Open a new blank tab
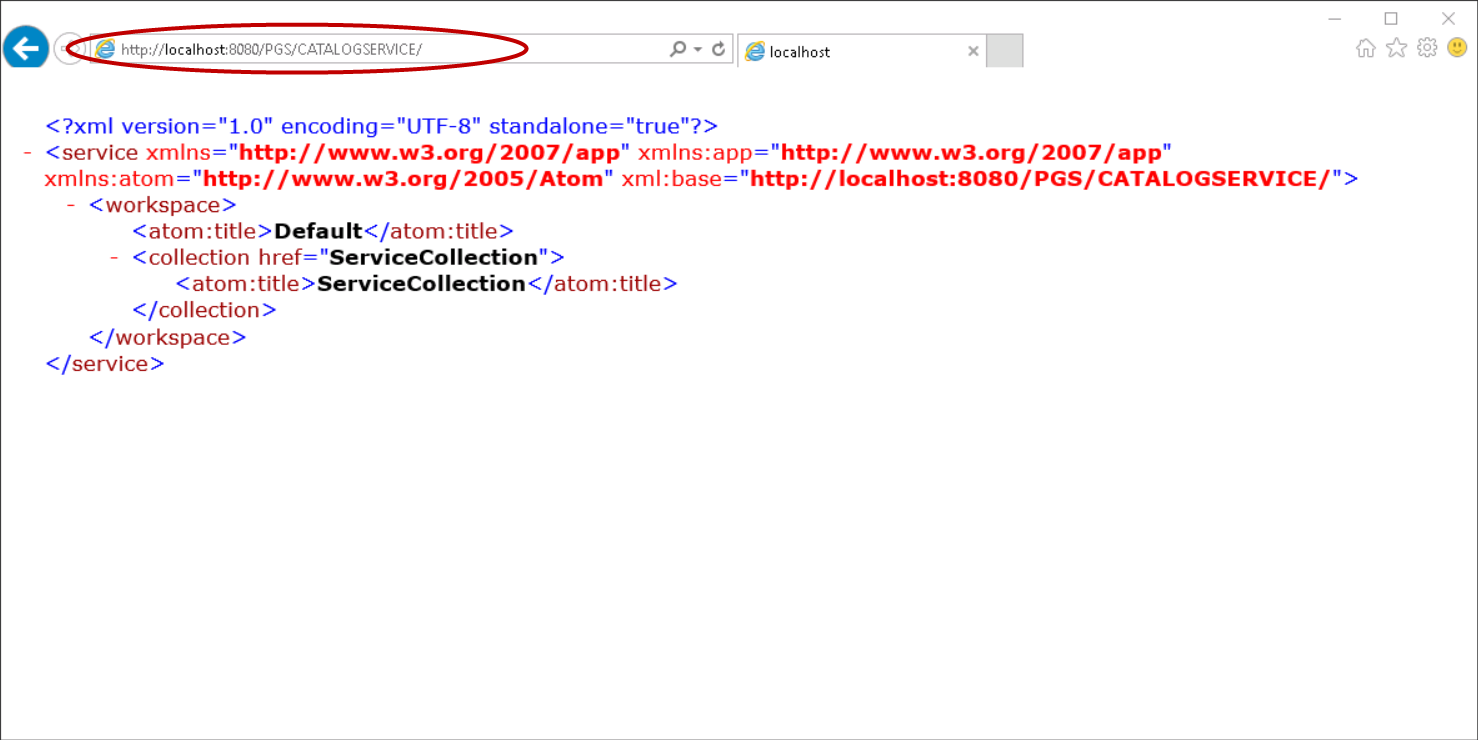 [1004, 51]
